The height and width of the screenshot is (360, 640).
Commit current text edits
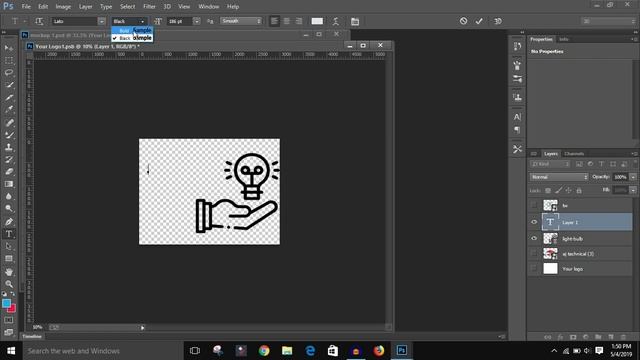click(479, 21)
